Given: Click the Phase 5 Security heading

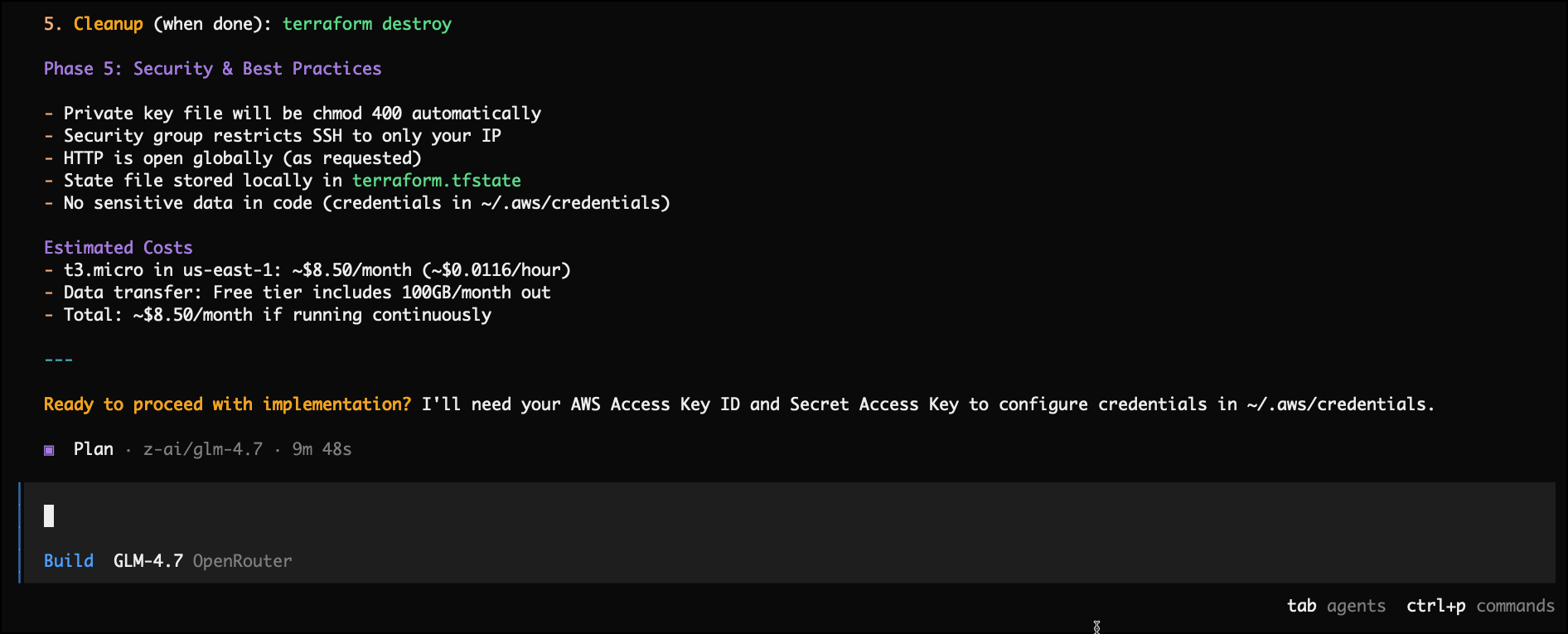Looking at the screenshot, I should [x=212, y=69].
